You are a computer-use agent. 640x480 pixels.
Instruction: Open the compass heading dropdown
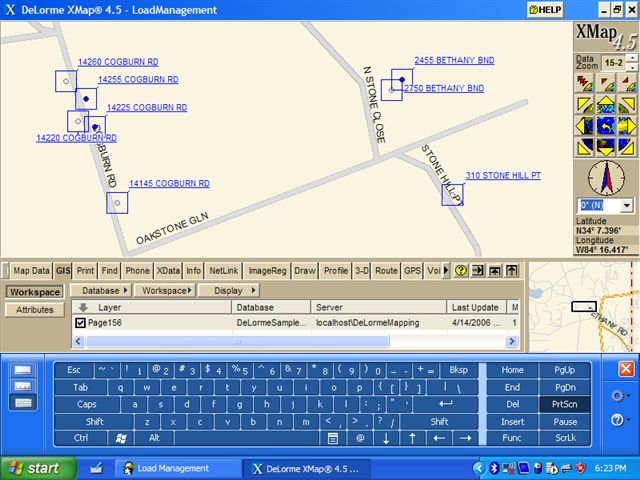tap(627, 205)
